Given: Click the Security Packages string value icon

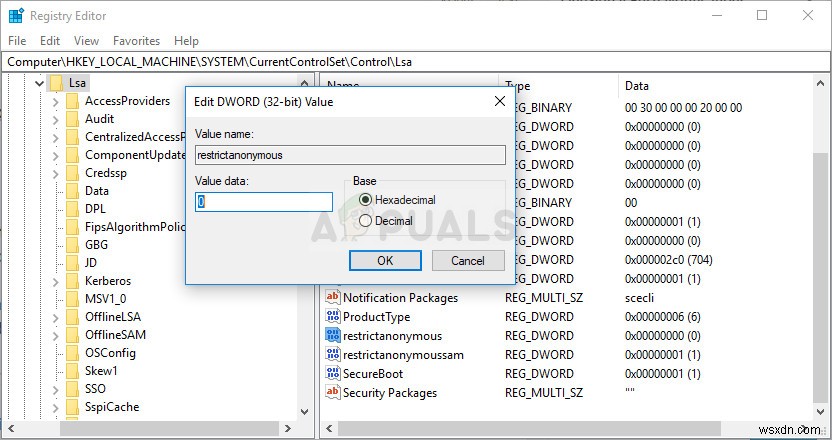Looking at the screenshot, I should pos(333,392).
